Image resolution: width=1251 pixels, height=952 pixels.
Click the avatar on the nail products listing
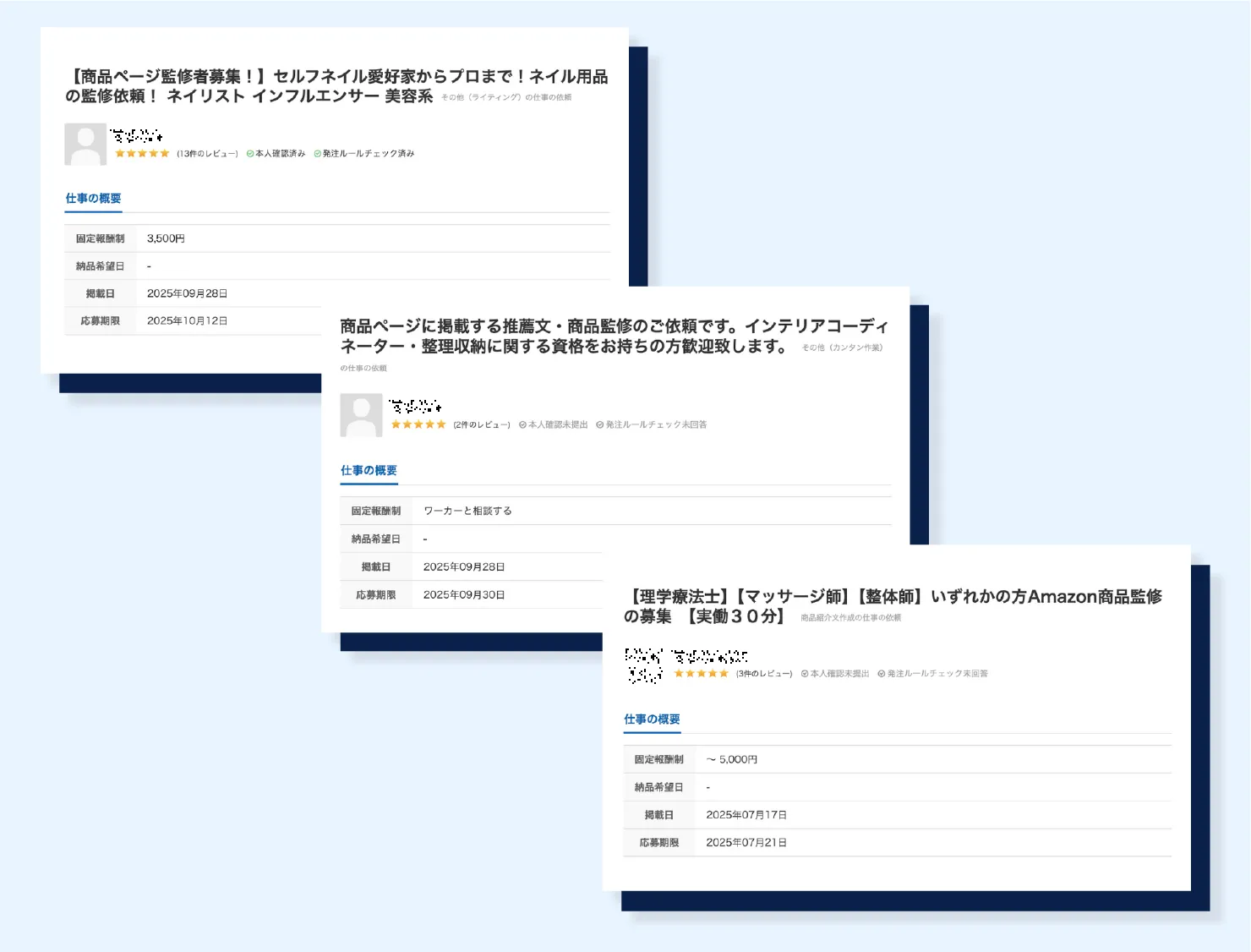pyautogui.click(x=85, y=145)
